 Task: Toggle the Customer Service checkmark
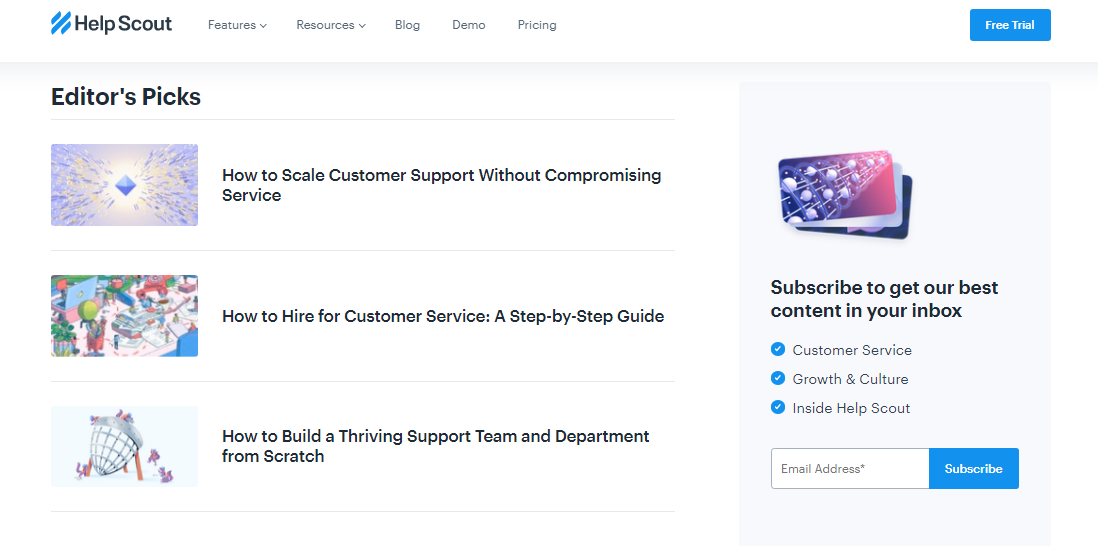[778, 349]
